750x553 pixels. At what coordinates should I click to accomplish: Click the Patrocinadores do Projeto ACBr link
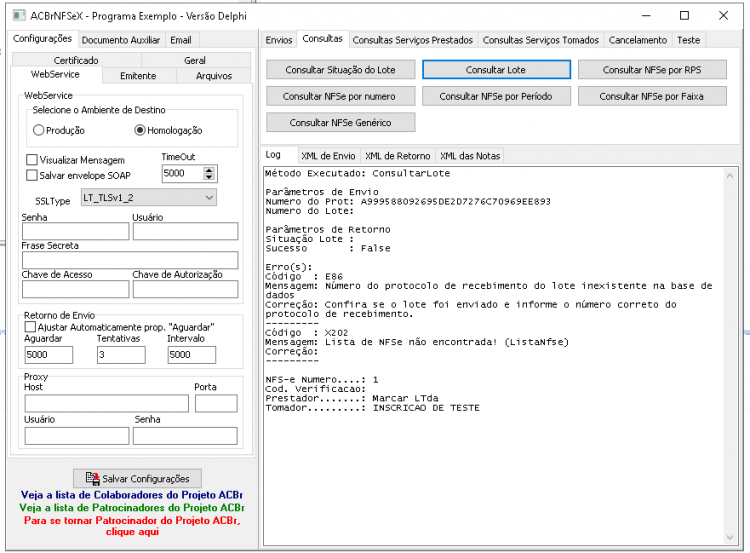click(132, 508)
